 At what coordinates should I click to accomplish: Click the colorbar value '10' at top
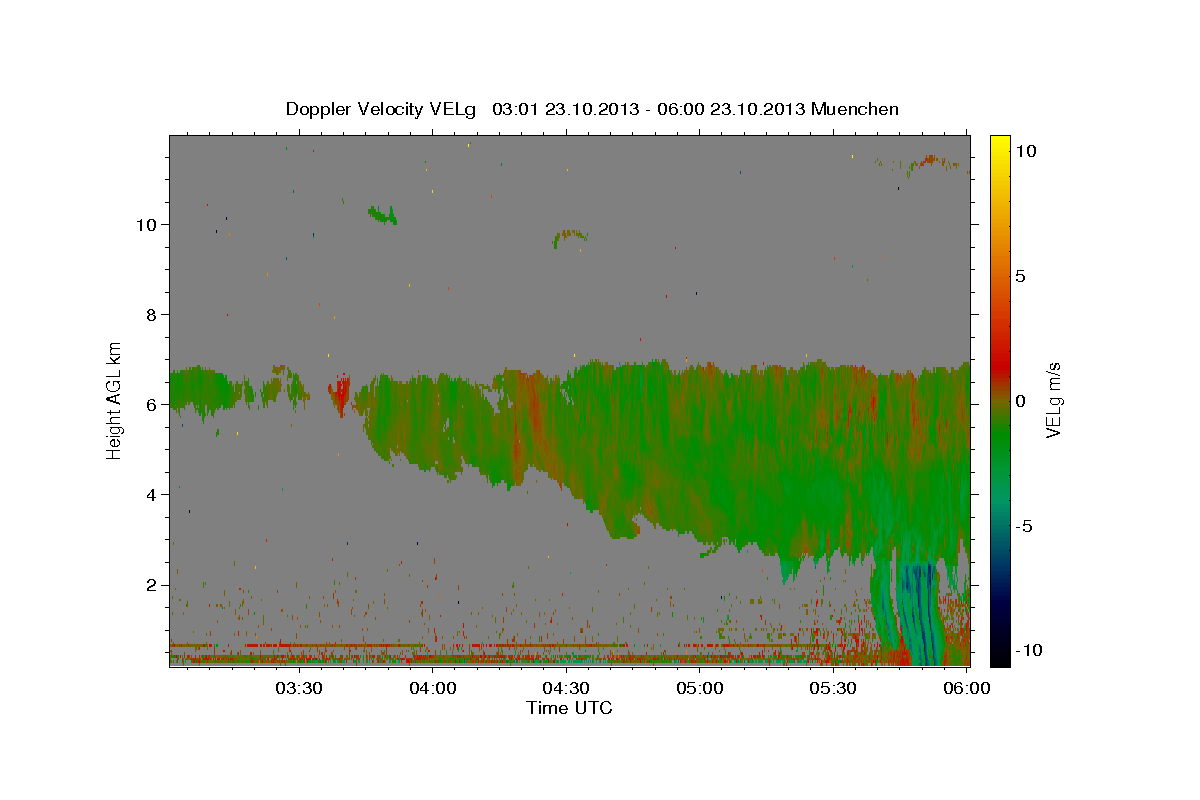(x=1025, y=150)
